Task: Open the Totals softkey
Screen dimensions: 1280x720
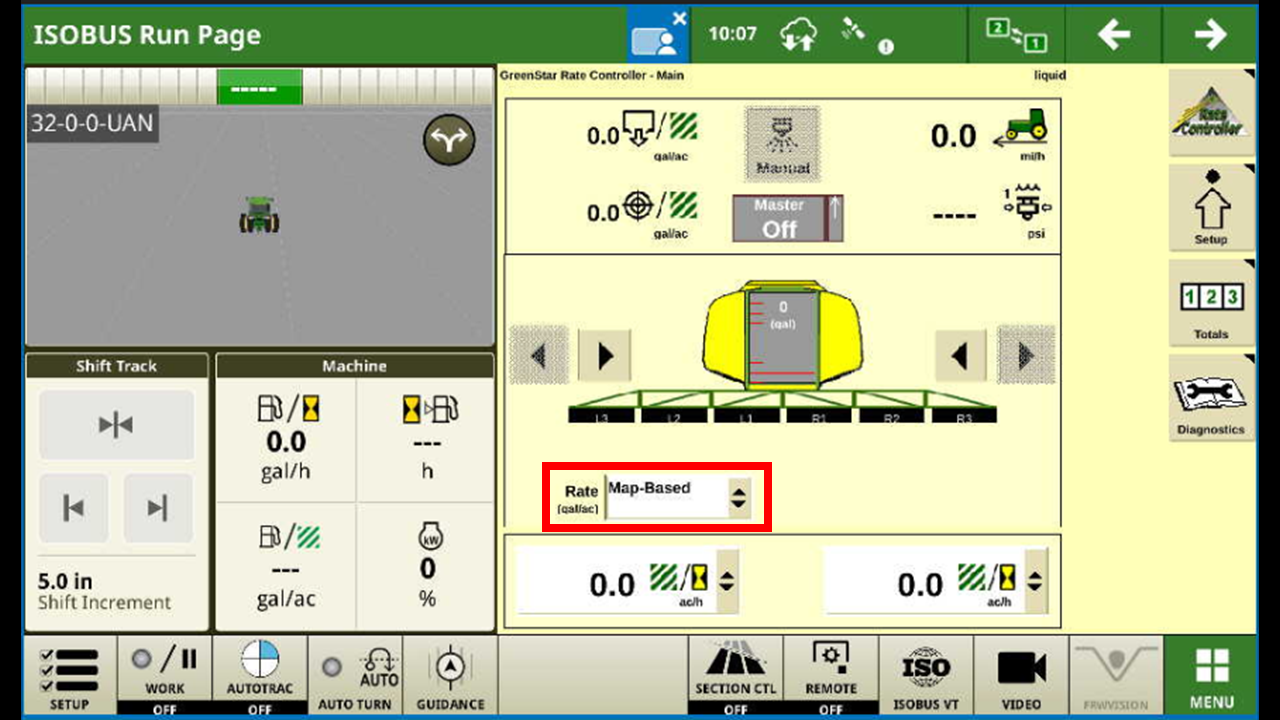Action: 1211,302
